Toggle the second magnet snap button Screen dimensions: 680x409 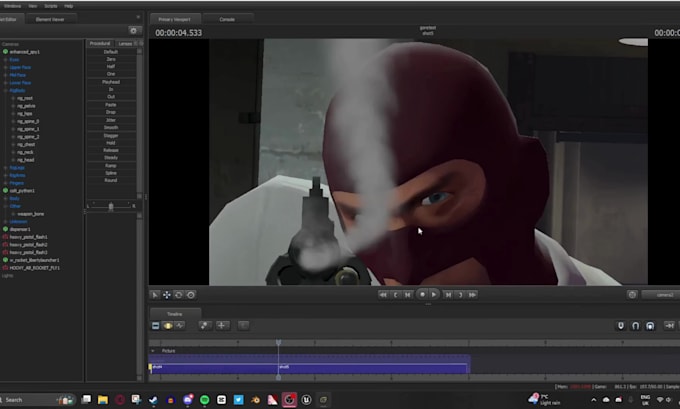pos(635,326)
